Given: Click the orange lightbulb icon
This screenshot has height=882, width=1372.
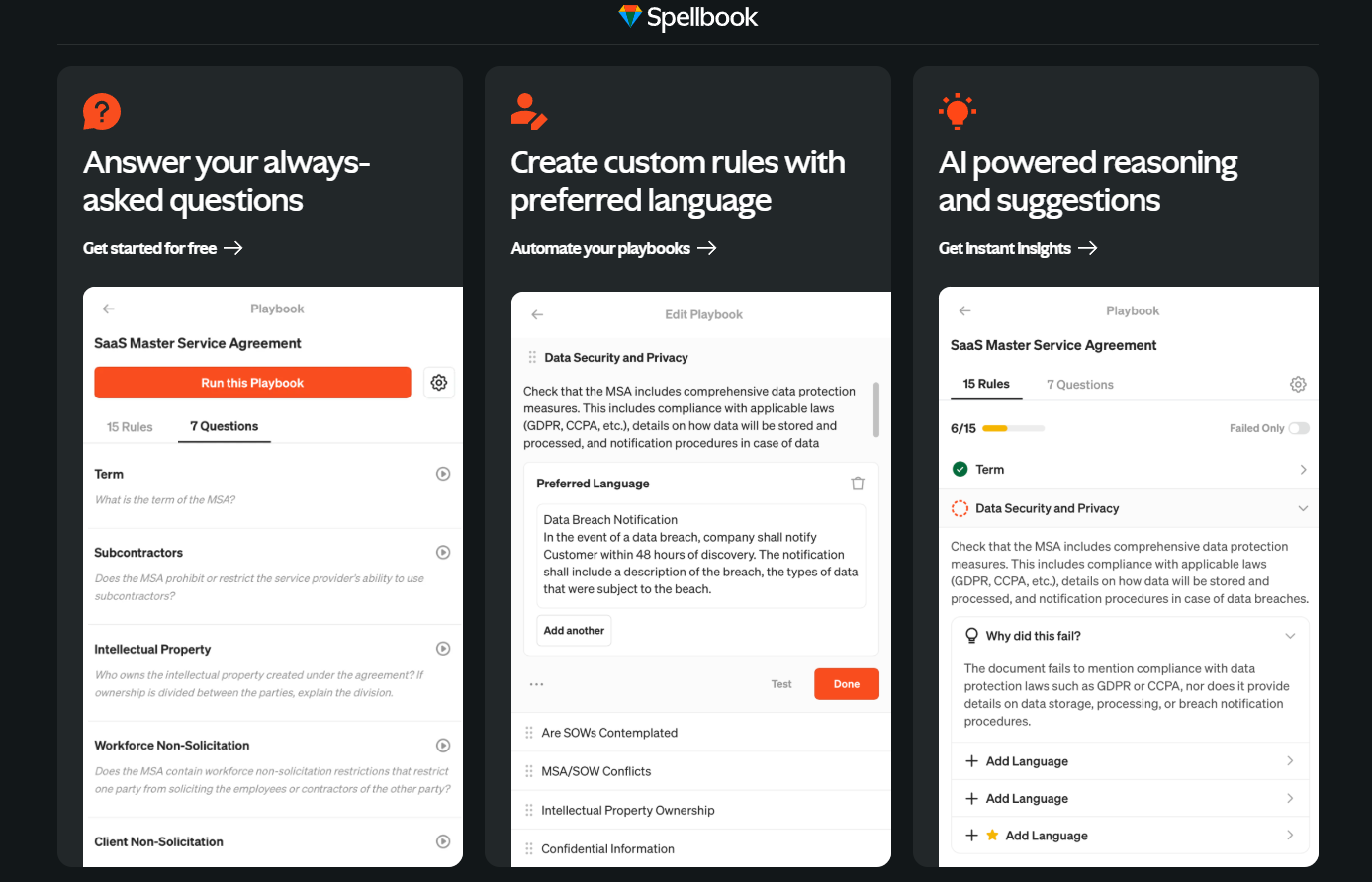Looking at the screenshot, I should click(958, 111).
